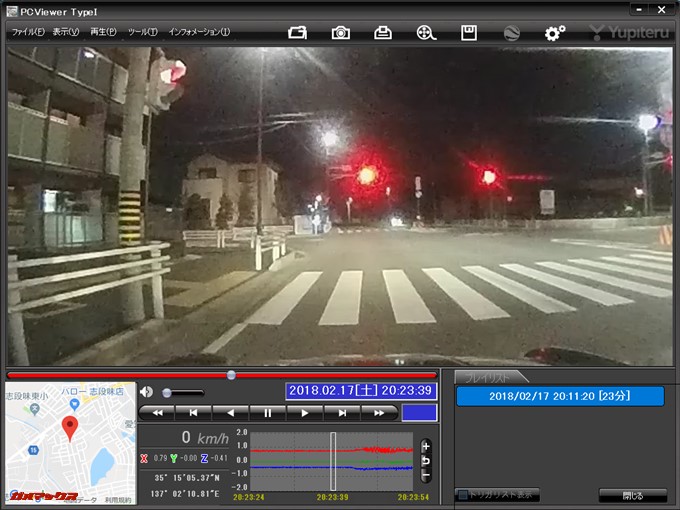Open the folder icon in toolbar
Image resolution: width=680 pixels, height=510 pixels.
tap(298, 32)
